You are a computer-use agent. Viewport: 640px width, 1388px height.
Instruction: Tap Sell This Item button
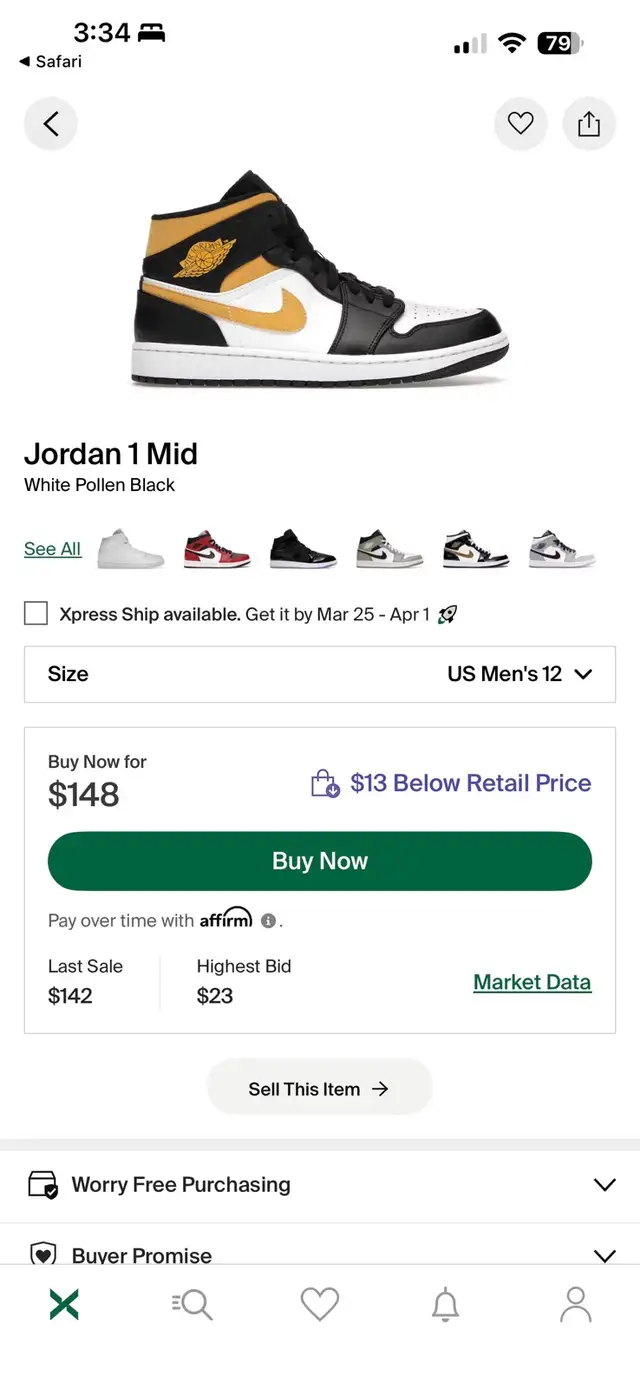point(319,1089)
